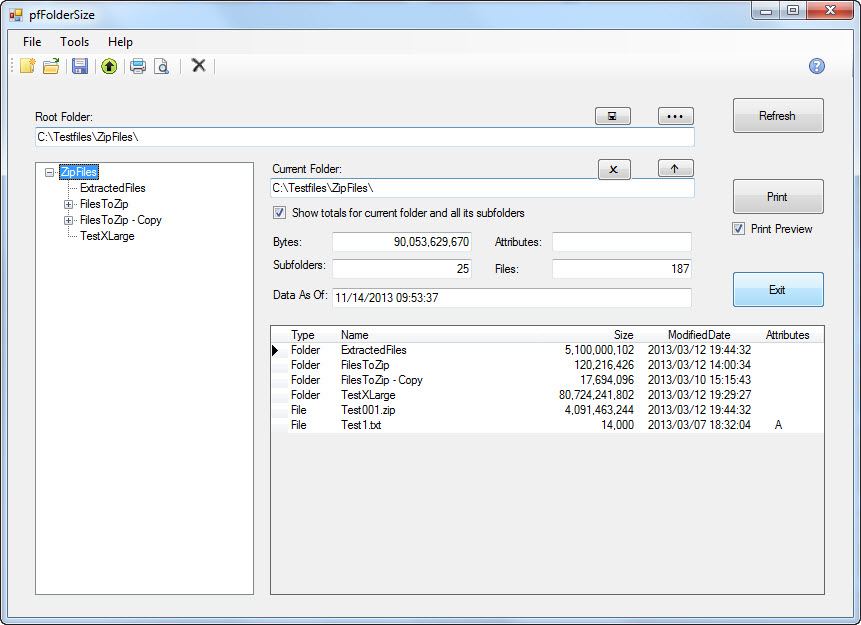Expand the FilesToZip - Copy tree node

click(68, 220)
